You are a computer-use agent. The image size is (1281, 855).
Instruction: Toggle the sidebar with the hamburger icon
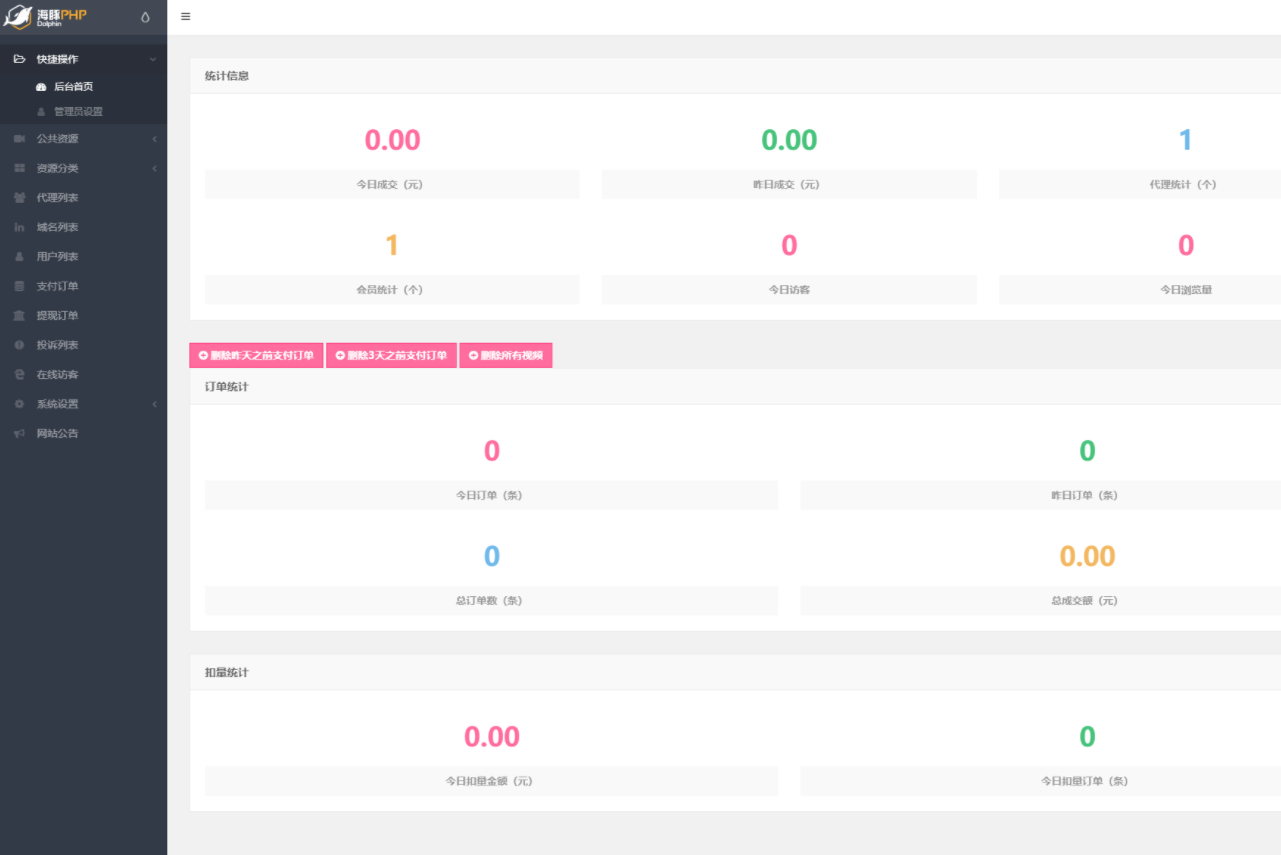coord(186,17)
